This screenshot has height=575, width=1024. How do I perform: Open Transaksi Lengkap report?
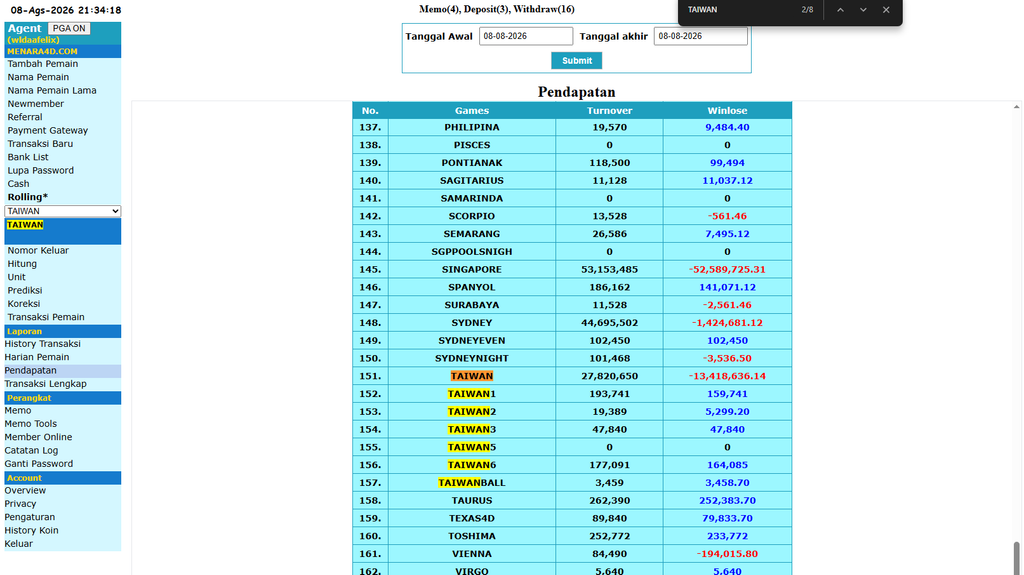pos(45,384)
